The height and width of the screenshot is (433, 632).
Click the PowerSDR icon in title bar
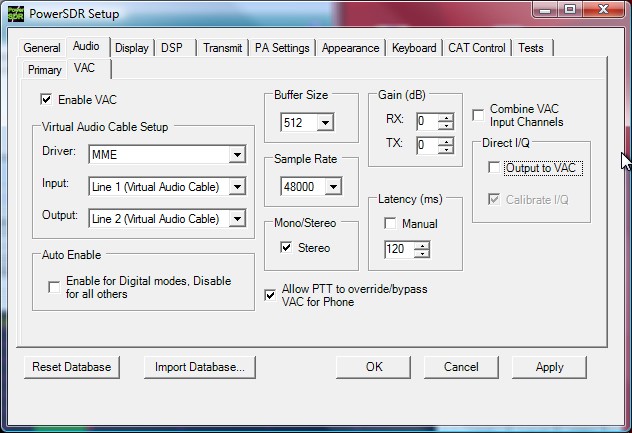[x=15, y=14]
